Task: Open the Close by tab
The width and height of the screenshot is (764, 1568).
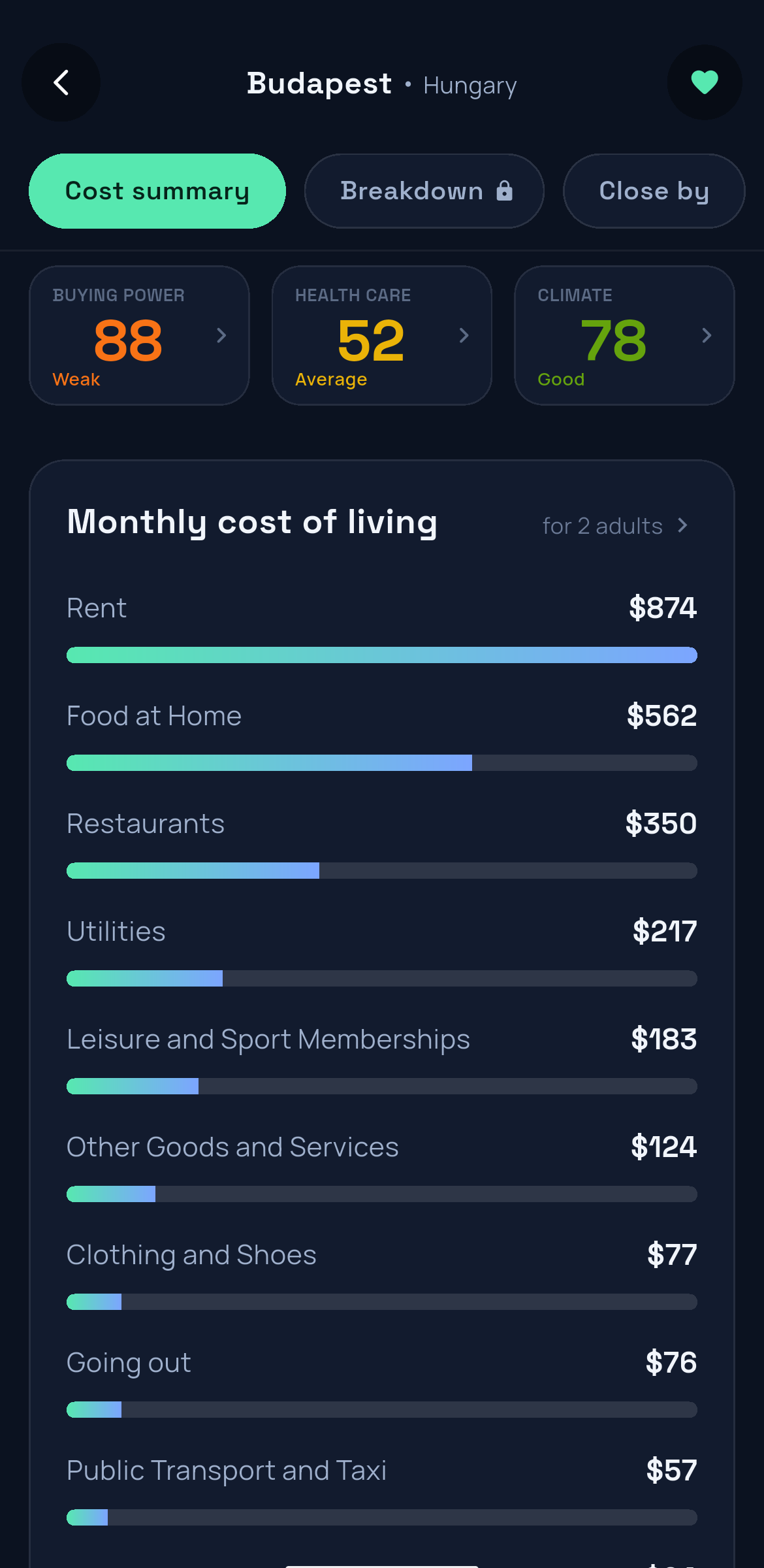Action: (654, 191)
